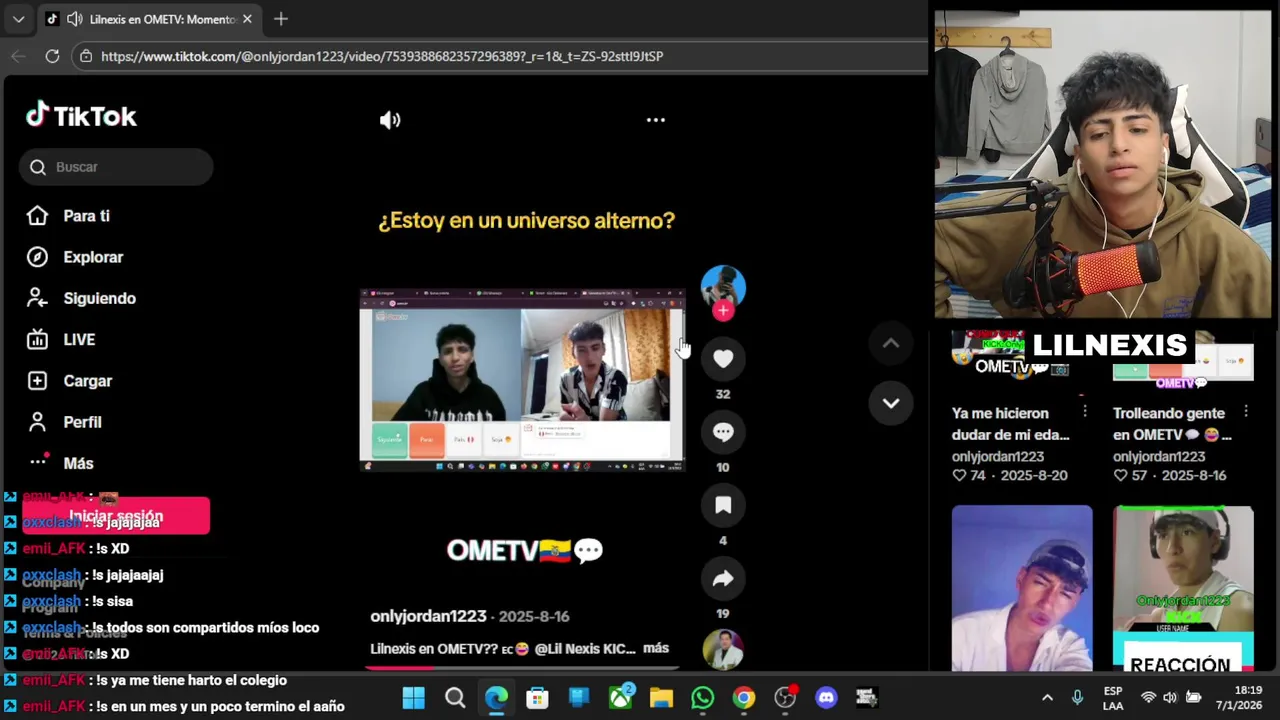Open File Explorer from the taskbar
This screenshot has height=720, width=1280.
pyautogui.click(x=661, y=698)
